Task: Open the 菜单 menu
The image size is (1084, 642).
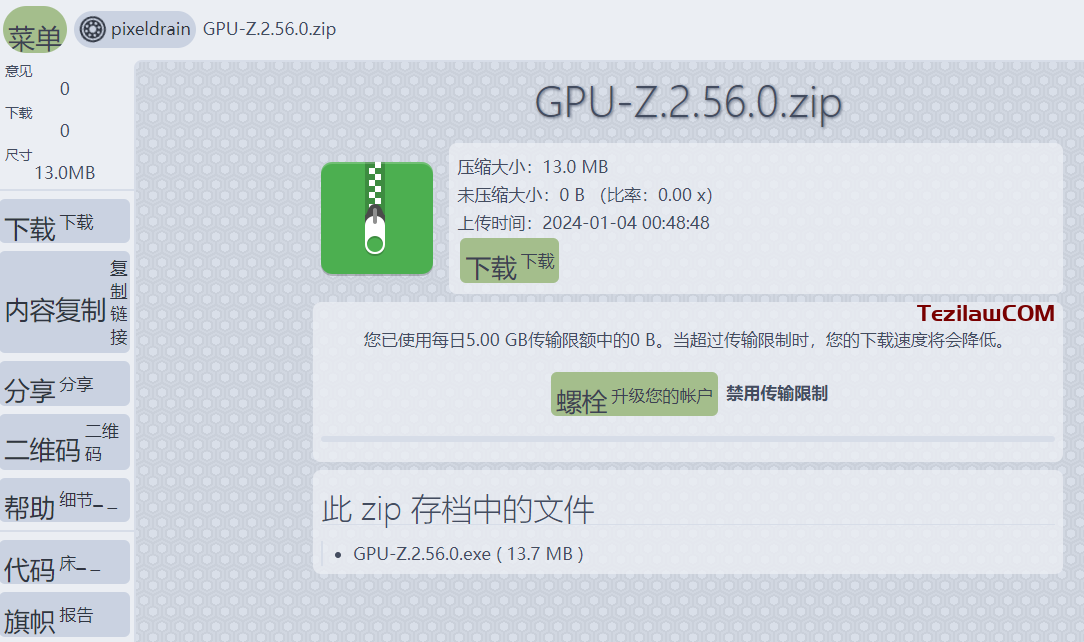Action: point(35,29)
